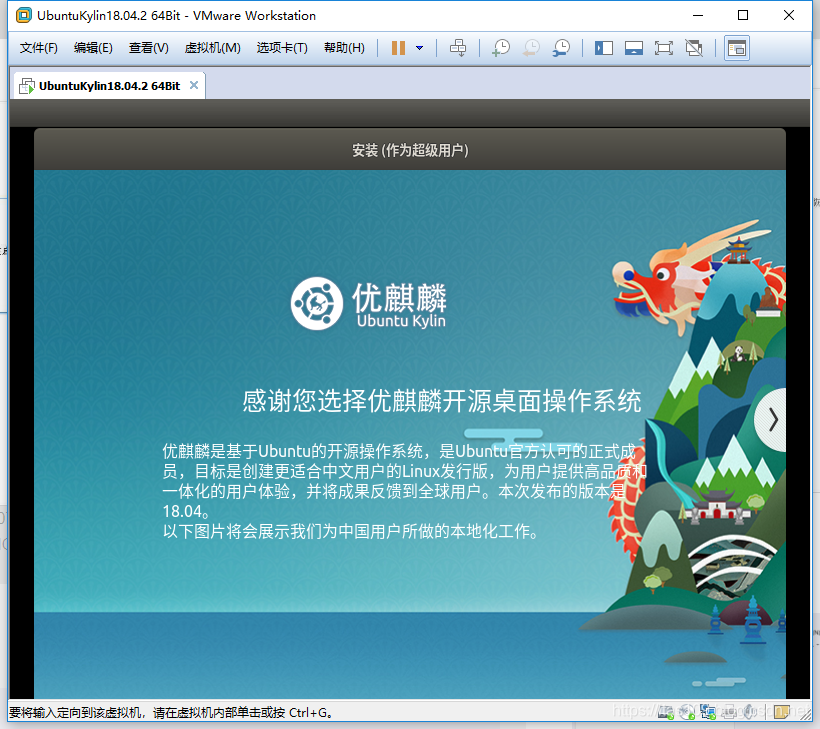This screenshot has height=729, width=820.
Task: Revert to the previous snapshot
Action: pos(531,48)
